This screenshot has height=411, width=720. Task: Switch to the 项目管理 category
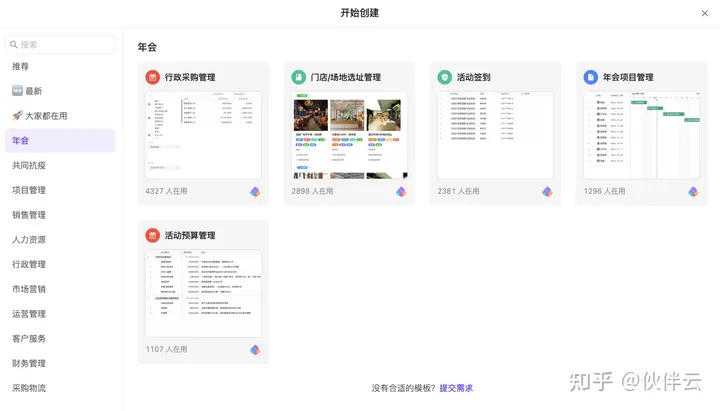pyautogui.click(x=29, y=190)
